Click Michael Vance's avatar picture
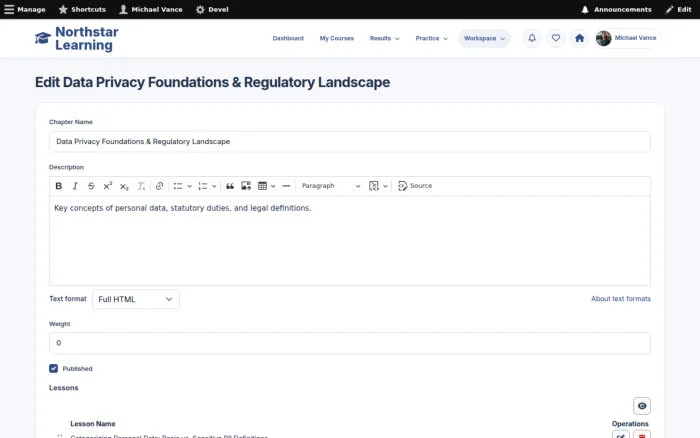The image size is (700, 438). (604, 38)
